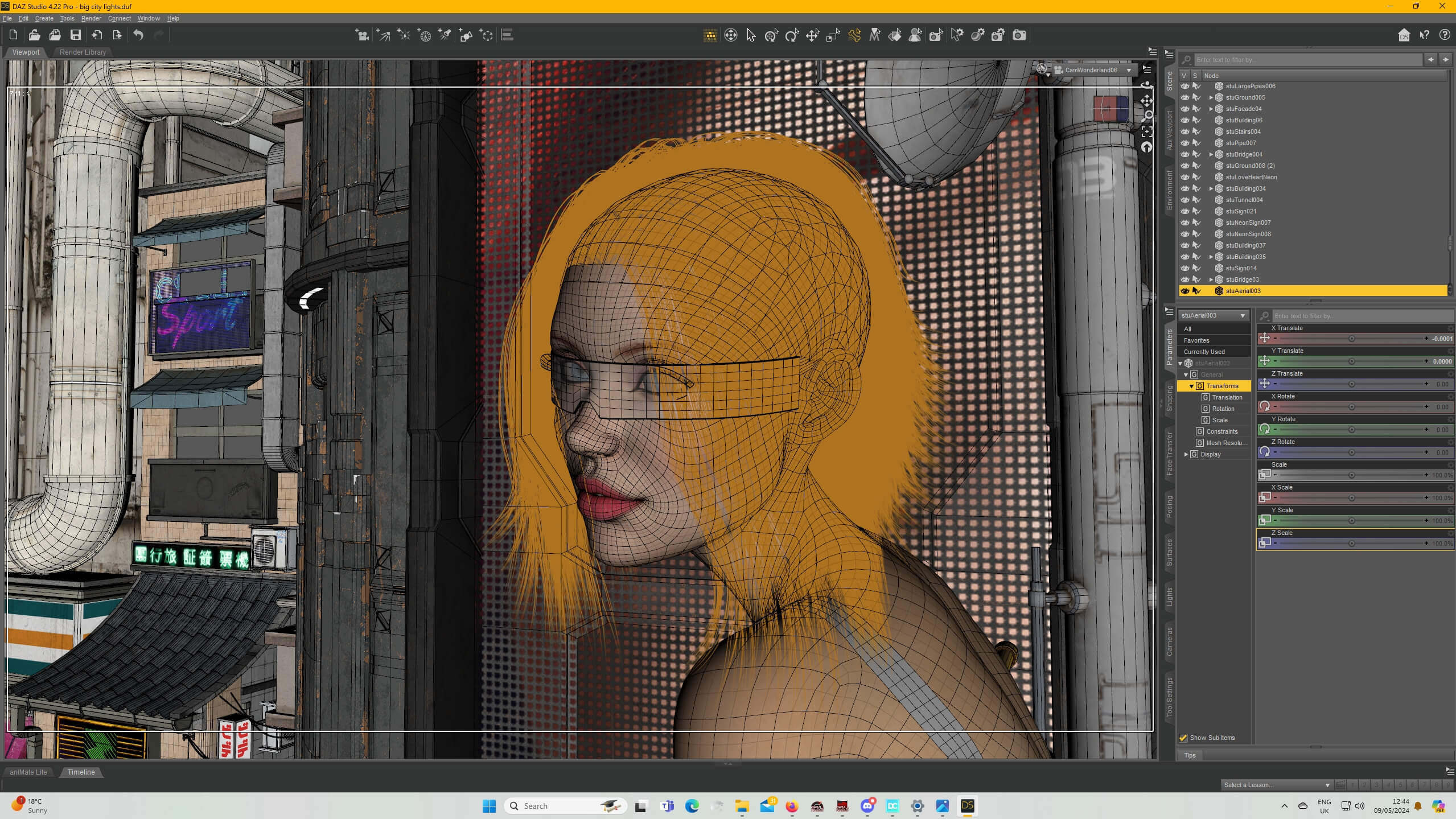
Task: Toggle selectability arrow for stuStairs004
Action: click(1196, 131)
